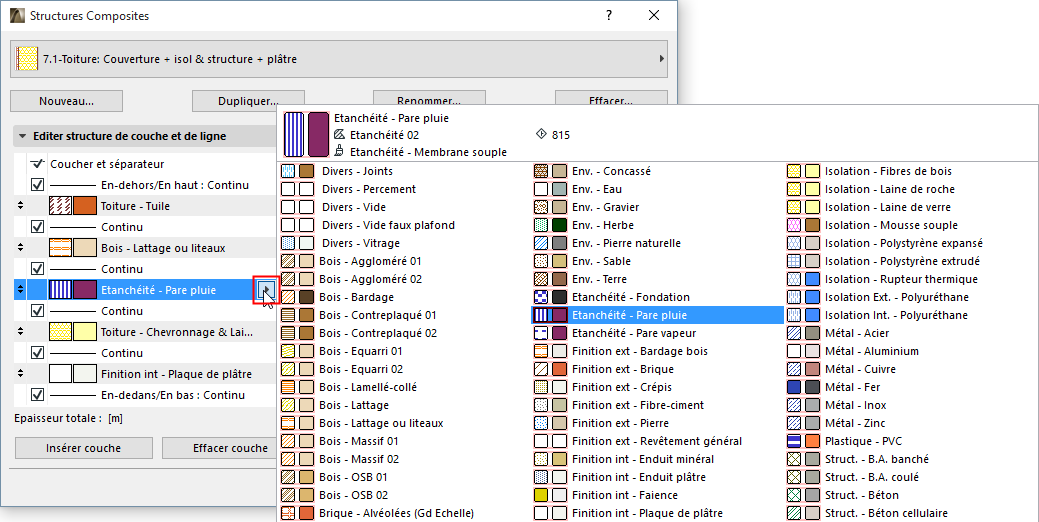Click reorder handle of Toiture - Tuile layer
Image resolution: width=1039 pixels, height=522 pixels.
coord(21,206)
